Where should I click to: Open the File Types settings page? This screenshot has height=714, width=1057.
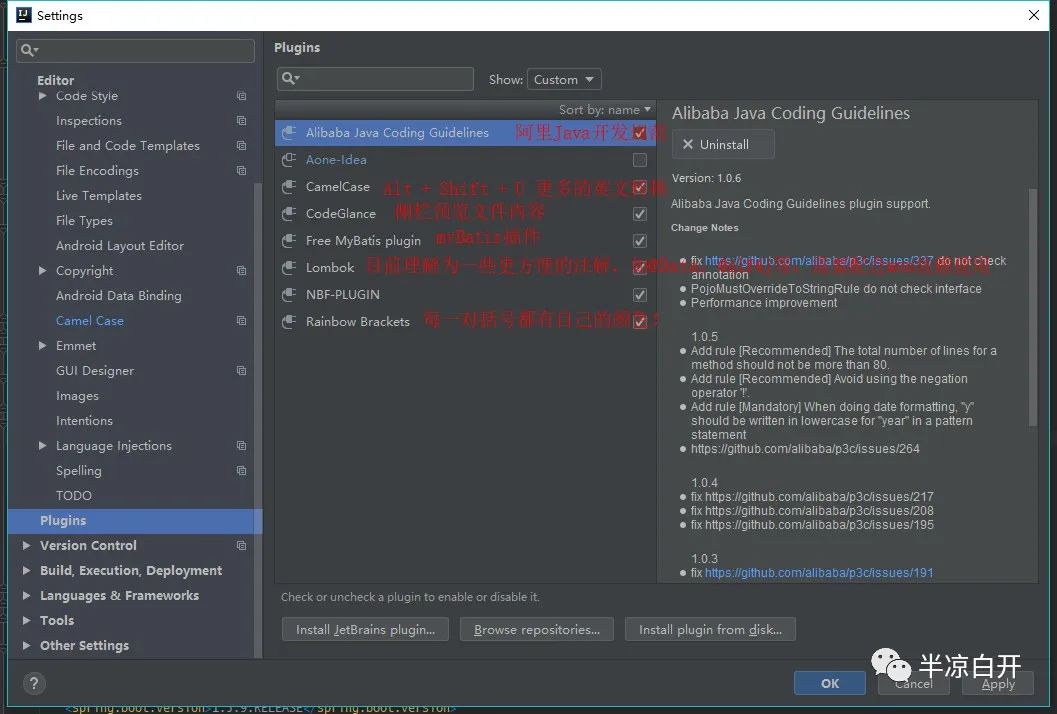84,220
